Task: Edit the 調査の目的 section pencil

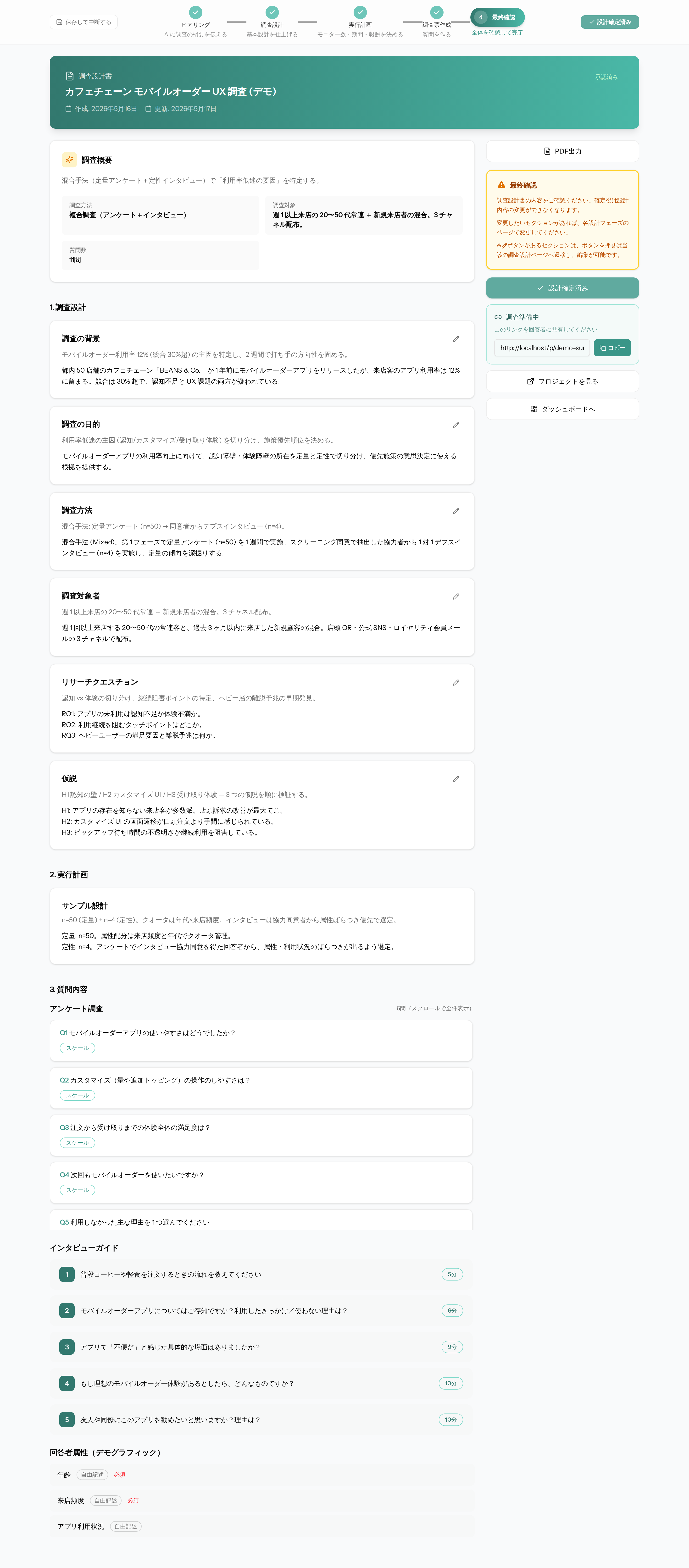Action: point(456,425)
